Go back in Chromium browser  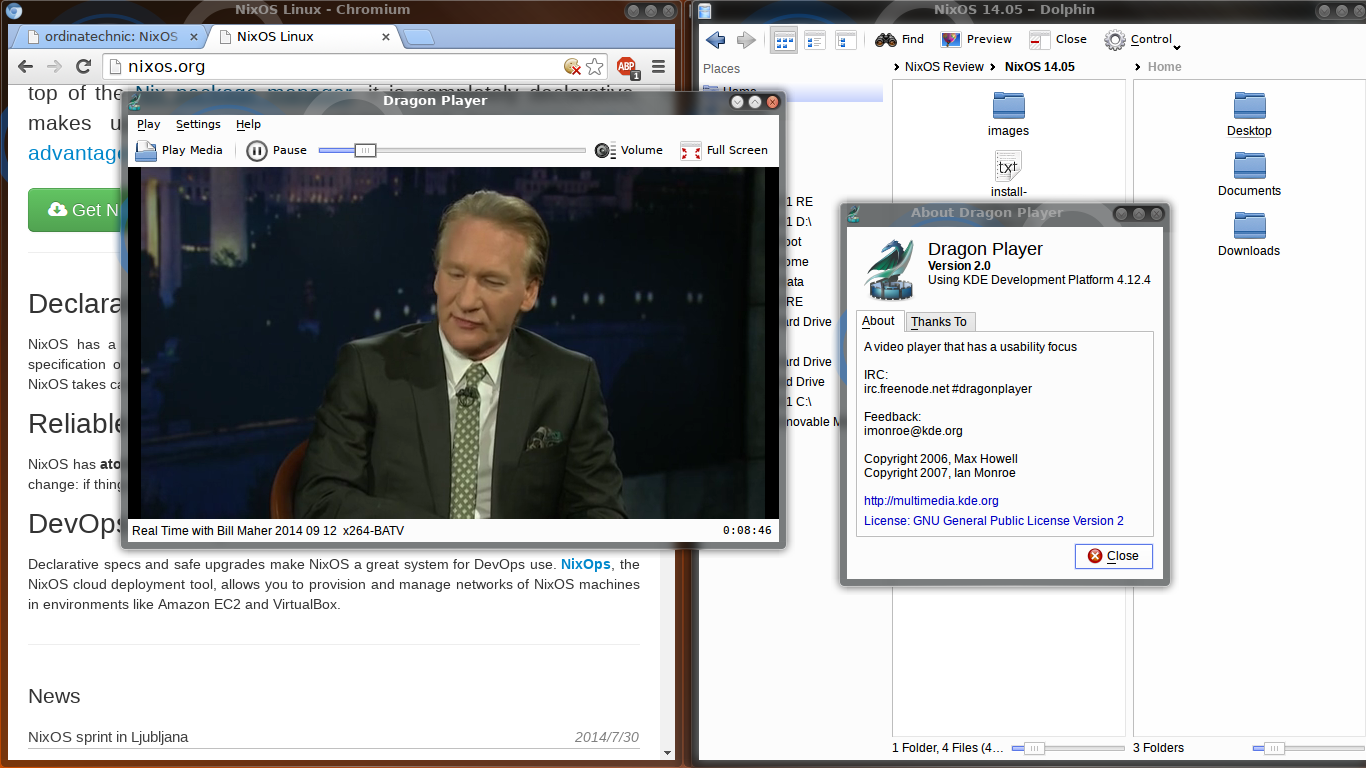[x=24, y=67]
